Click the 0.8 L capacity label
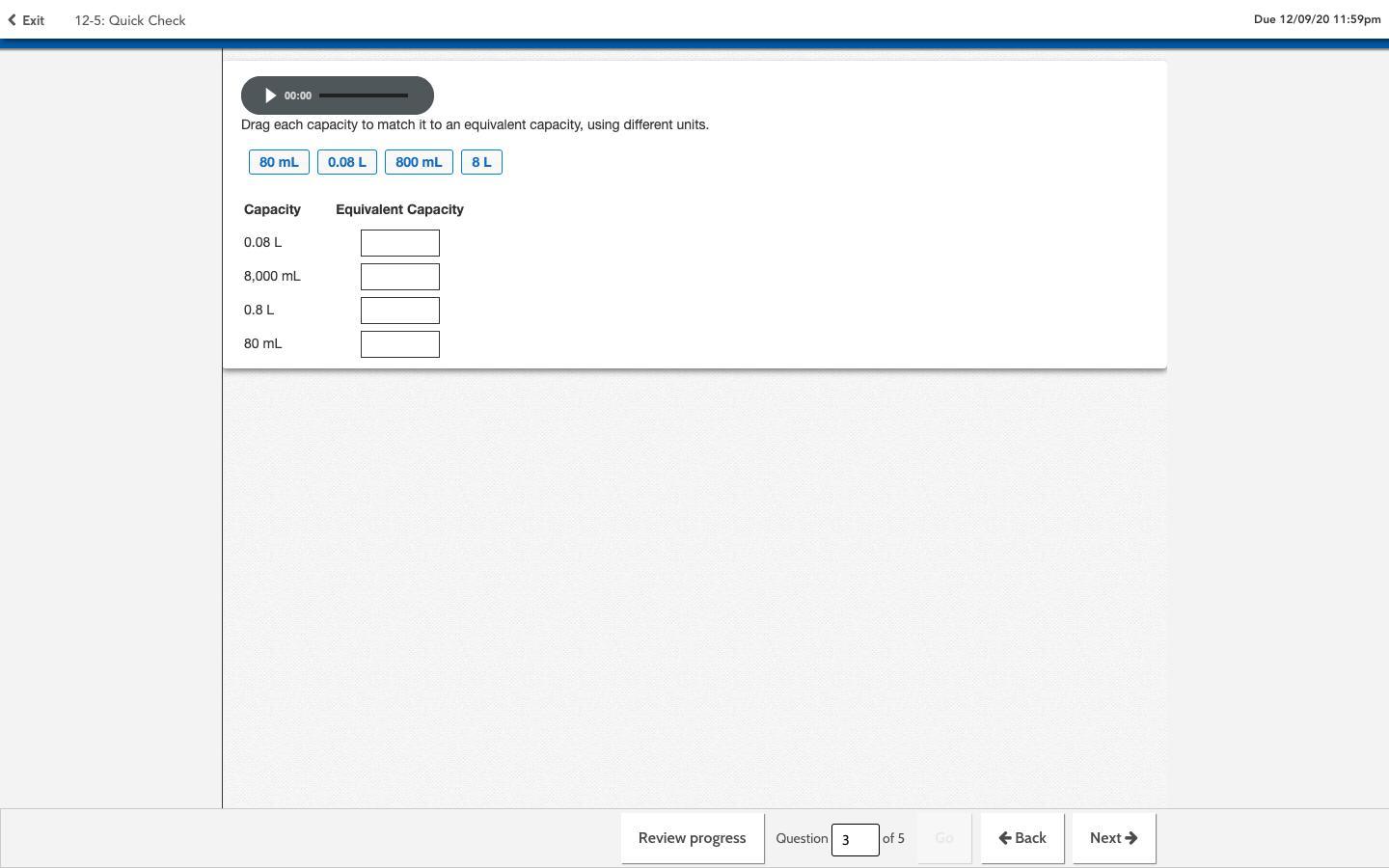The height and width of the screenshot is (868, 1389). click(x=259, y=310)
